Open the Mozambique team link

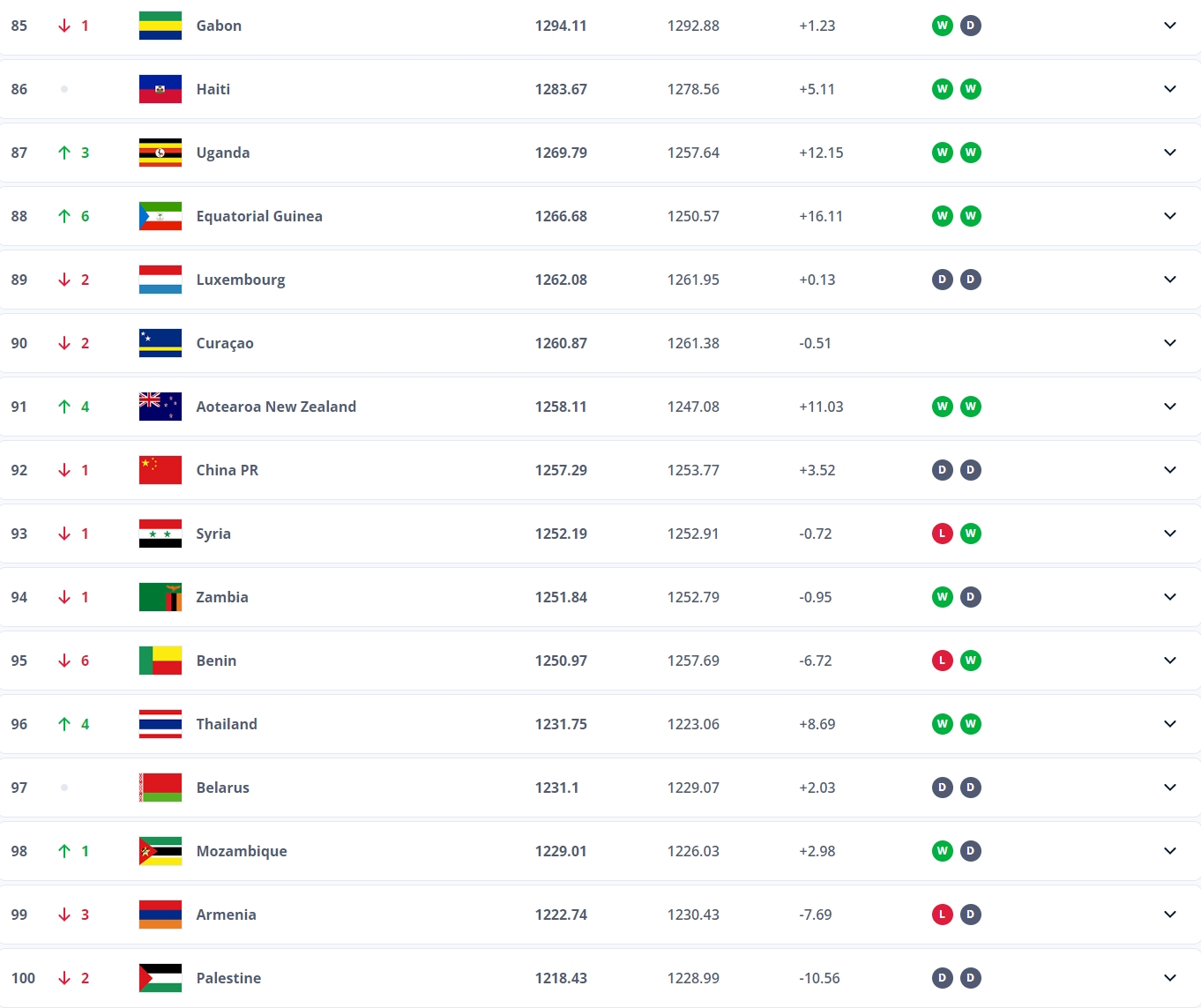click(x=242, y=851)
